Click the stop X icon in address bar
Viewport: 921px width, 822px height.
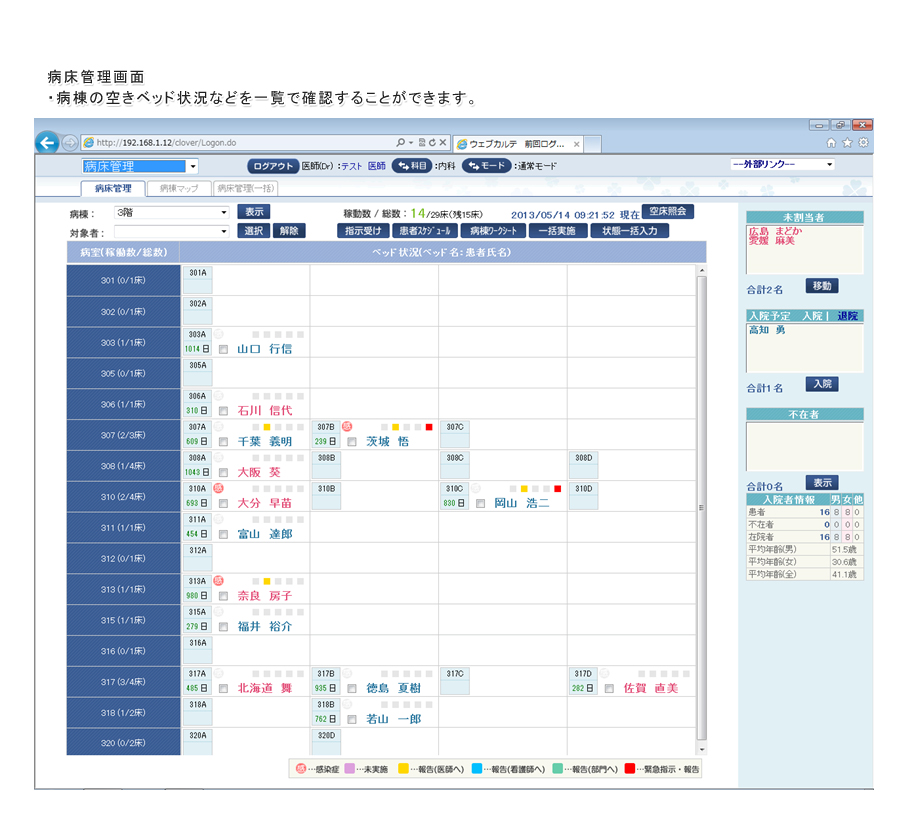pyautogui.click(x=443, y=142)
